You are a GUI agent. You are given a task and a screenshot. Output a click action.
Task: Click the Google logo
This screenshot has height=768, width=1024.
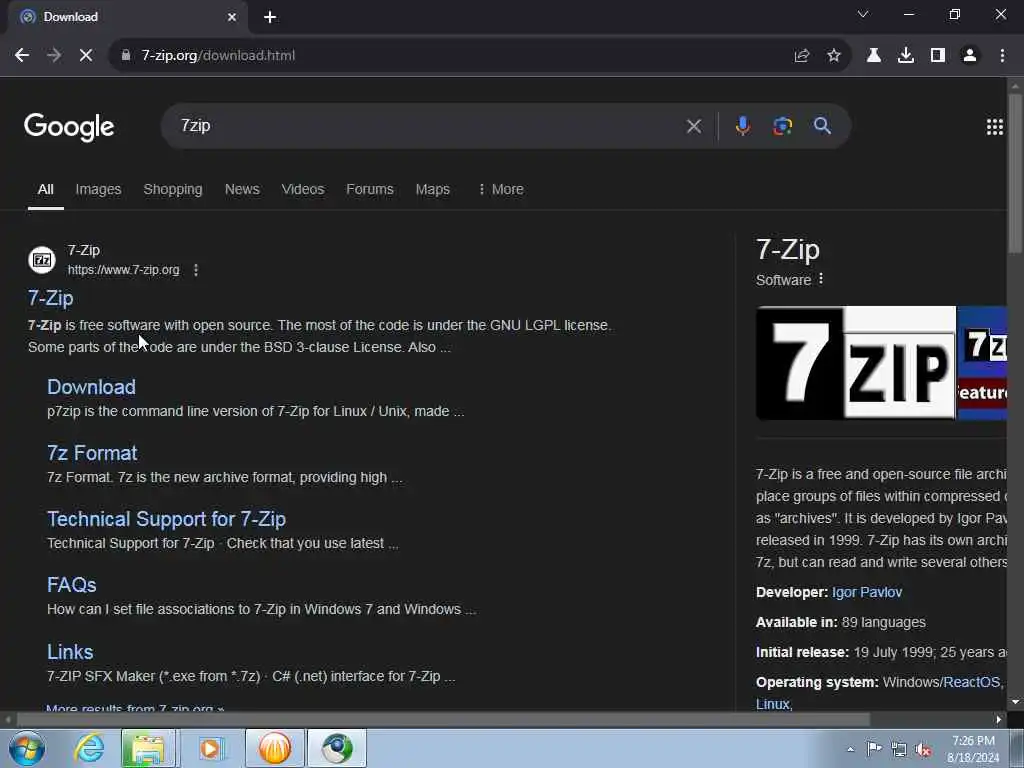point(69,127)
